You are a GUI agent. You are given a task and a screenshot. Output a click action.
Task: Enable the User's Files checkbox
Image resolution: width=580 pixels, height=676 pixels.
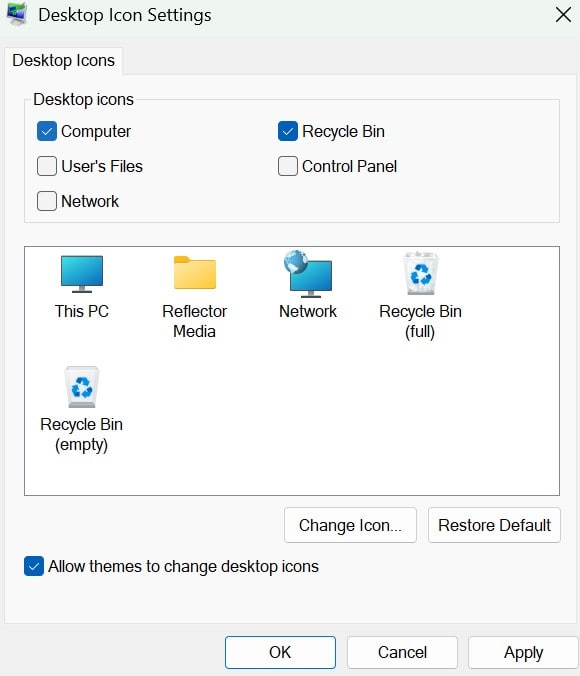click(x=47, y=166)
